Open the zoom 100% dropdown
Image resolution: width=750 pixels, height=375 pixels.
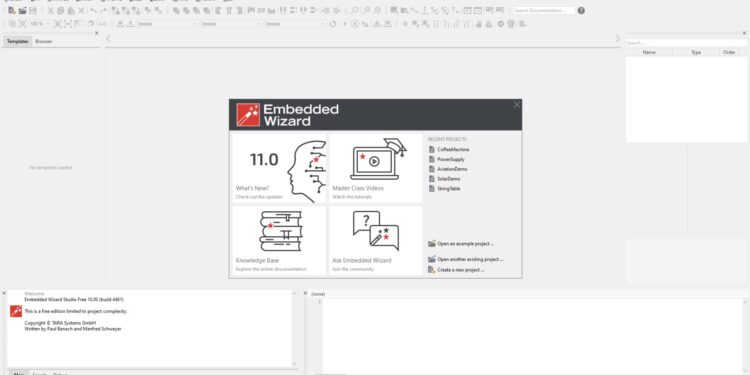click(x=39, y=23)
